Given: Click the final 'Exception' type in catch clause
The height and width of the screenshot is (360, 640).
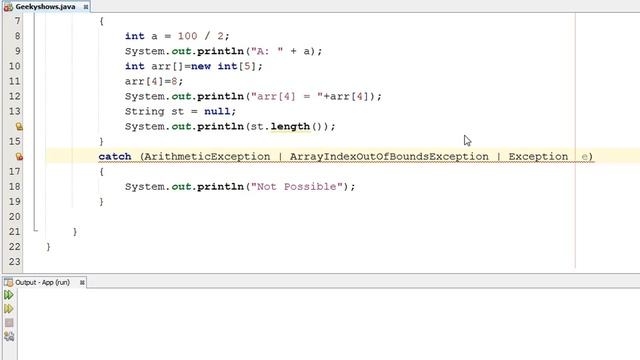Looking at the screenshot, I should pos(538,157).
